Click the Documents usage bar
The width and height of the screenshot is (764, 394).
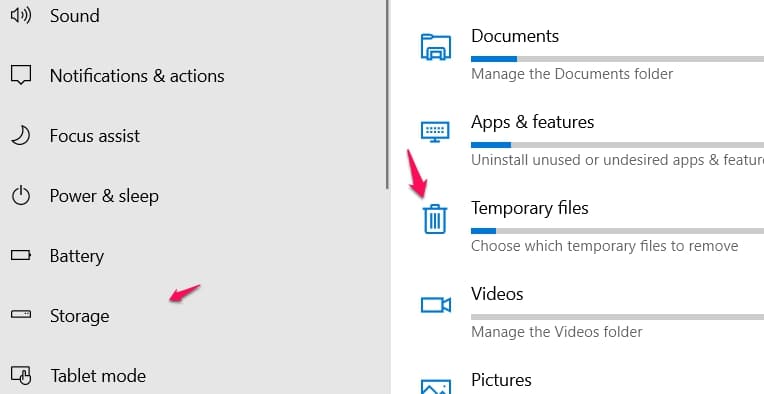coord(617,59)
